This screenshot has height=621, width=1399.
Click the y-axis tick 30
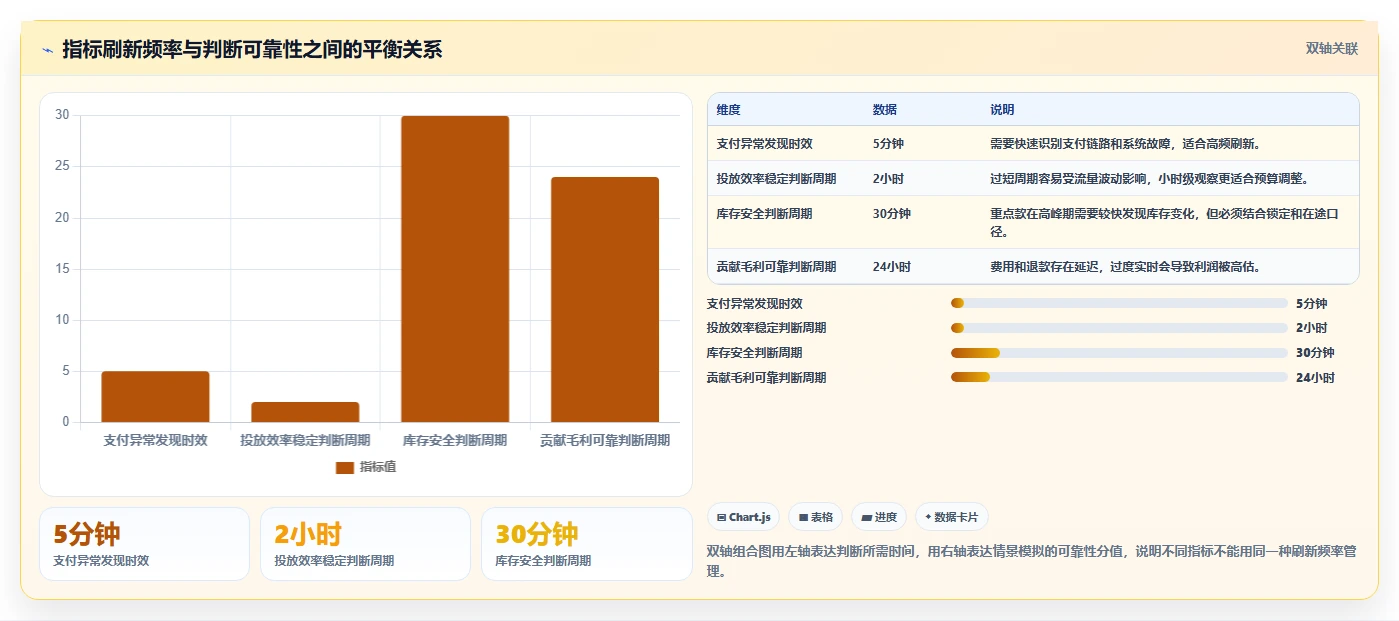(62, 115)
